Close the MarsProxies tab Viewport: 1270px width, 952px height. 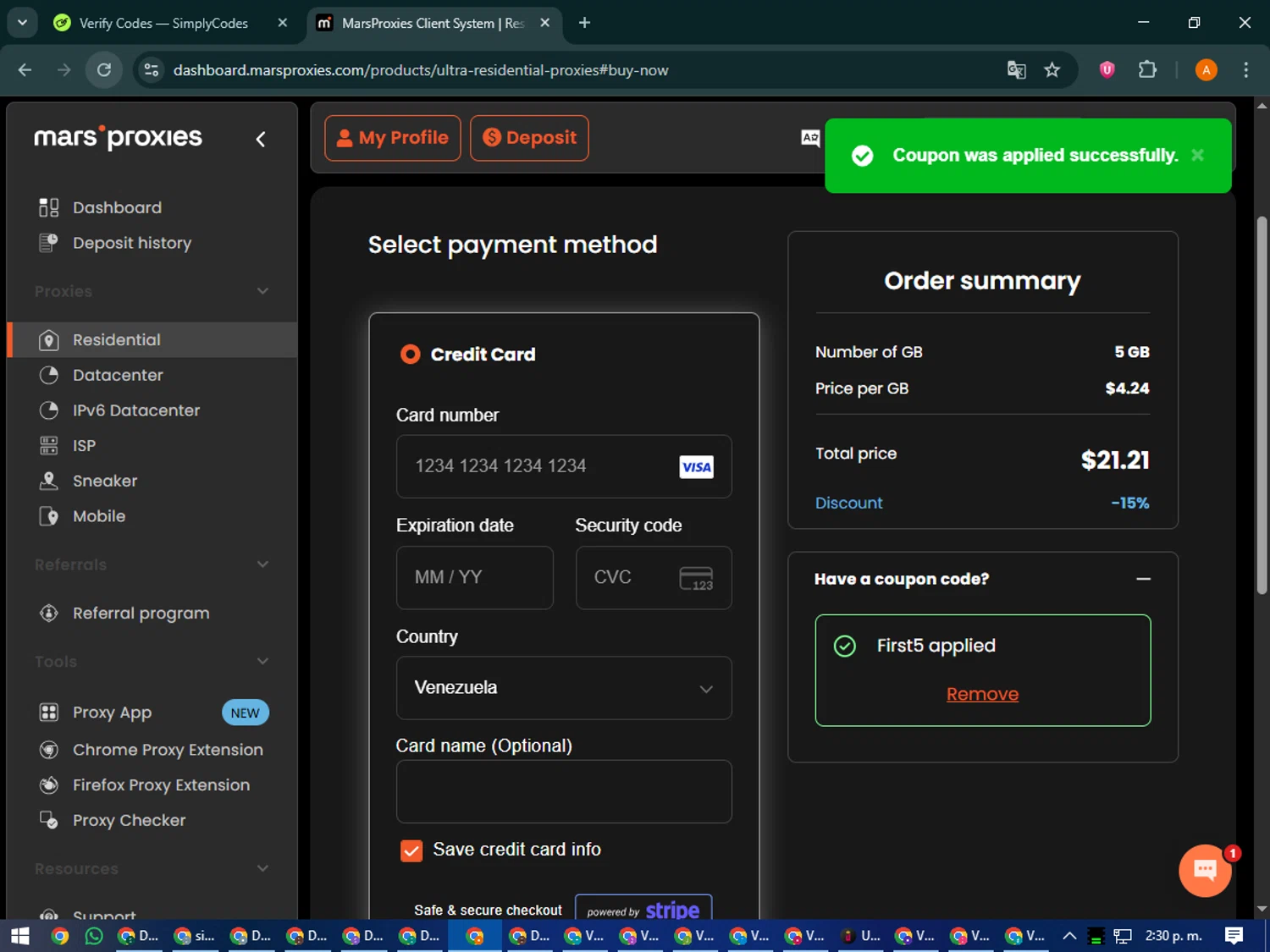click(545, 23)
